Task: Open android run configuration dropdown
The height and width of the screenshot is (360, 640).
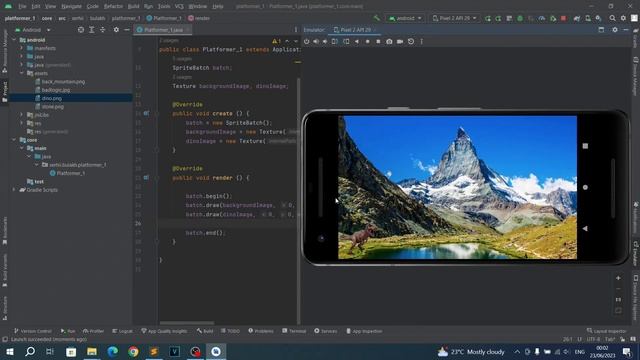Action: 405,18
